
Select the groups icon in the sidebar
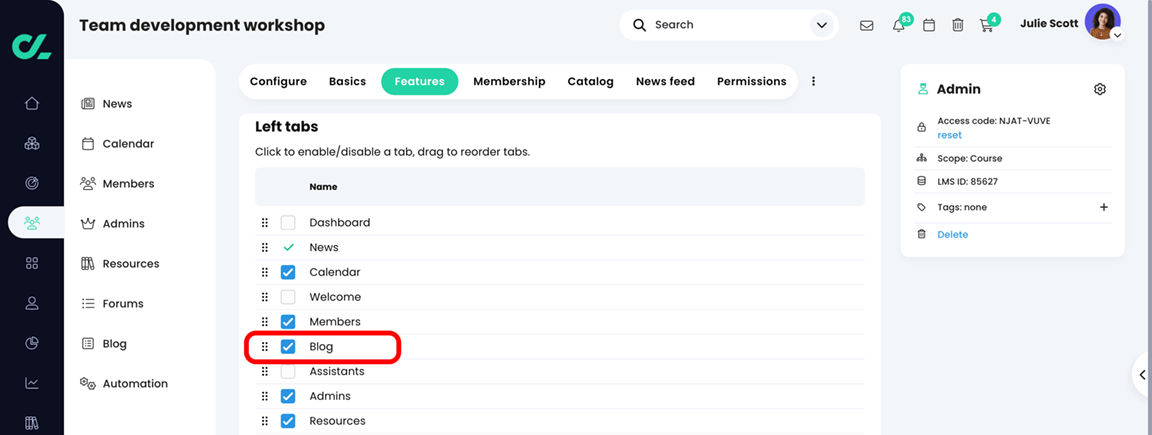[32, 223]
